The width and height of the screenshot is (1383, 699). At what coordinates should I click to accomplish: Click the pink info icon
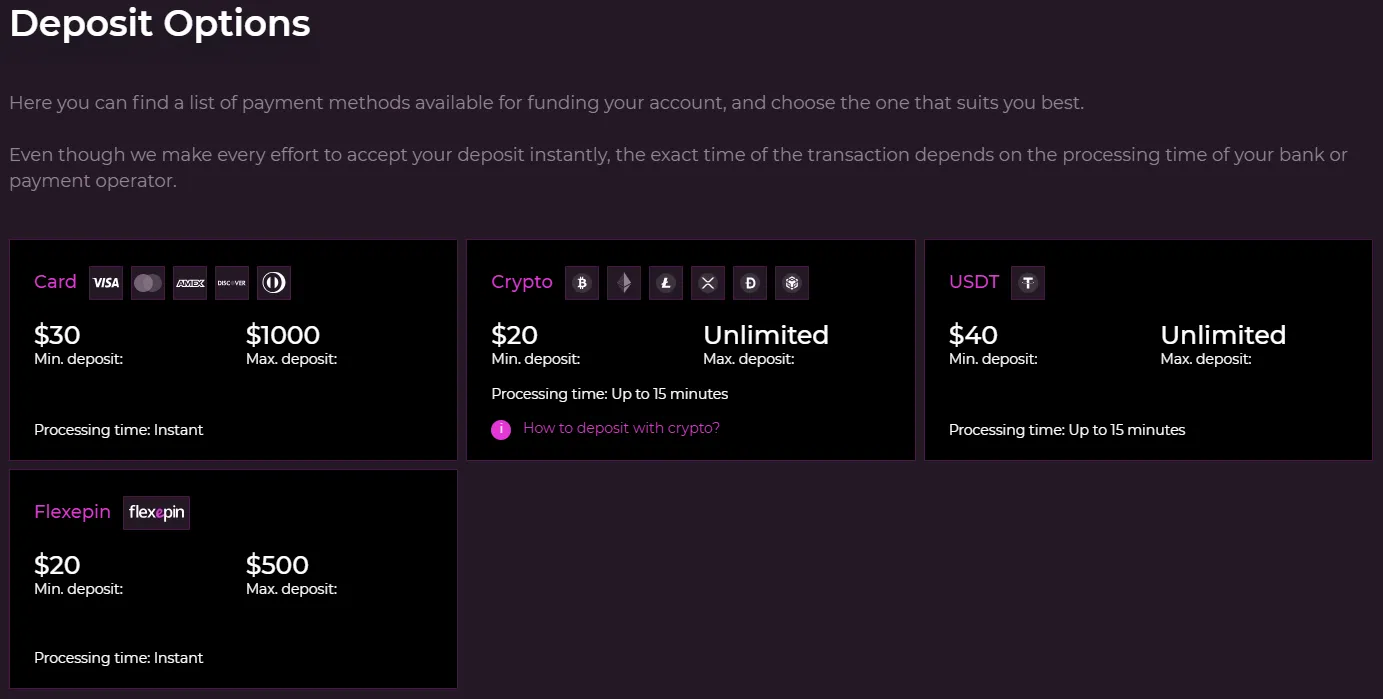[501, 429]
